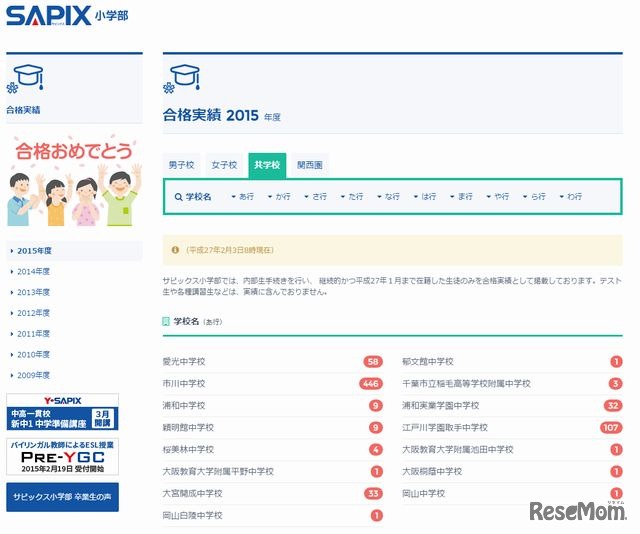This screenshot has height=534, width=640.
Task: Click 桜美林中学校 entry
Action: tap(188, 449)
